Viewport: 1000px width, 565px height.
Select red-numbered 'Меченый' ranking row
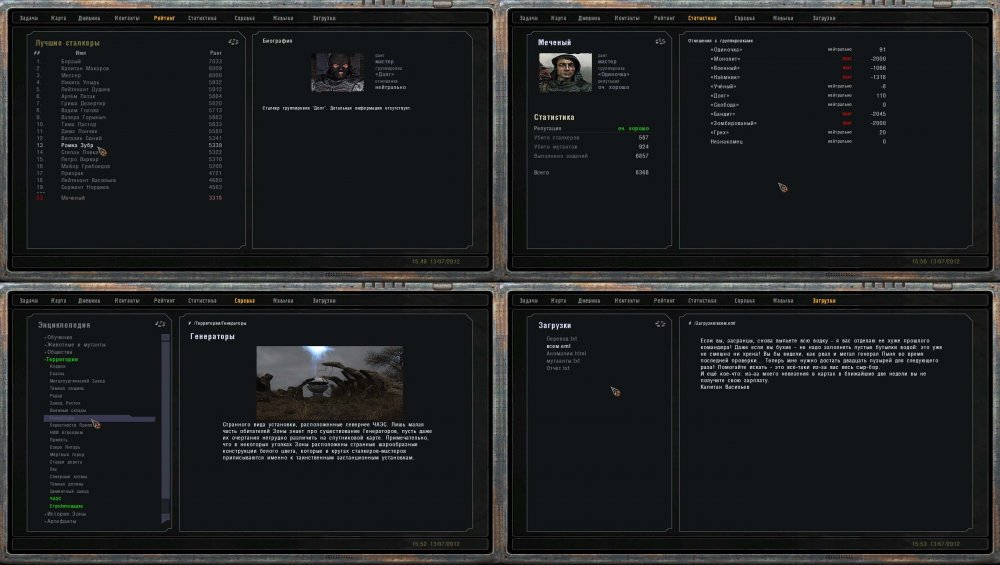(128, 198)
